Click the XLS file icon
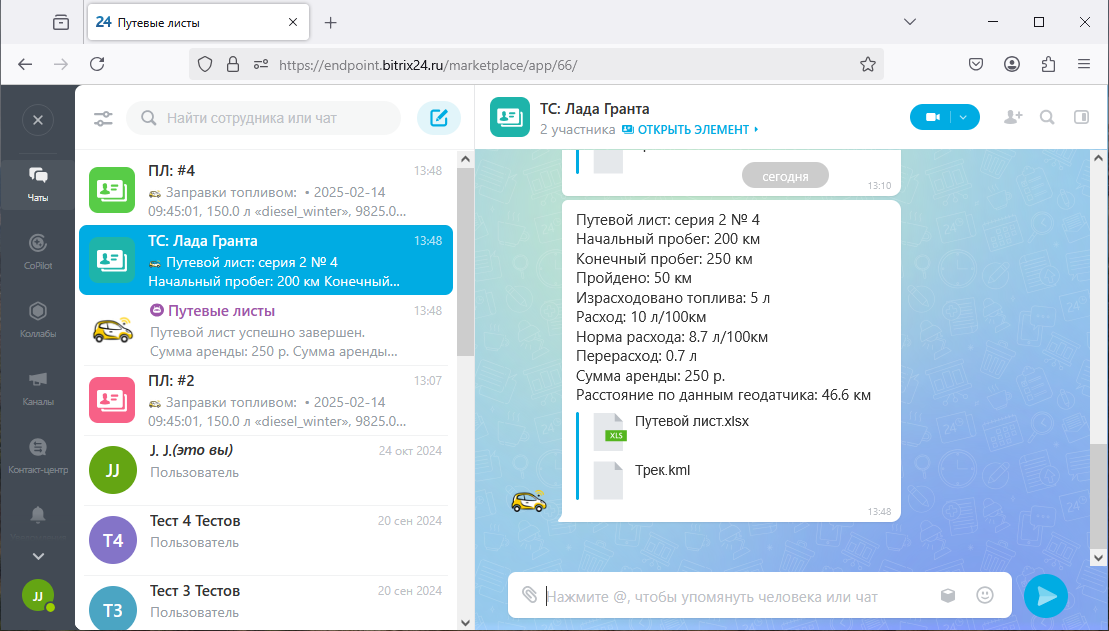 pyautogui.click(x=608, y=432)
